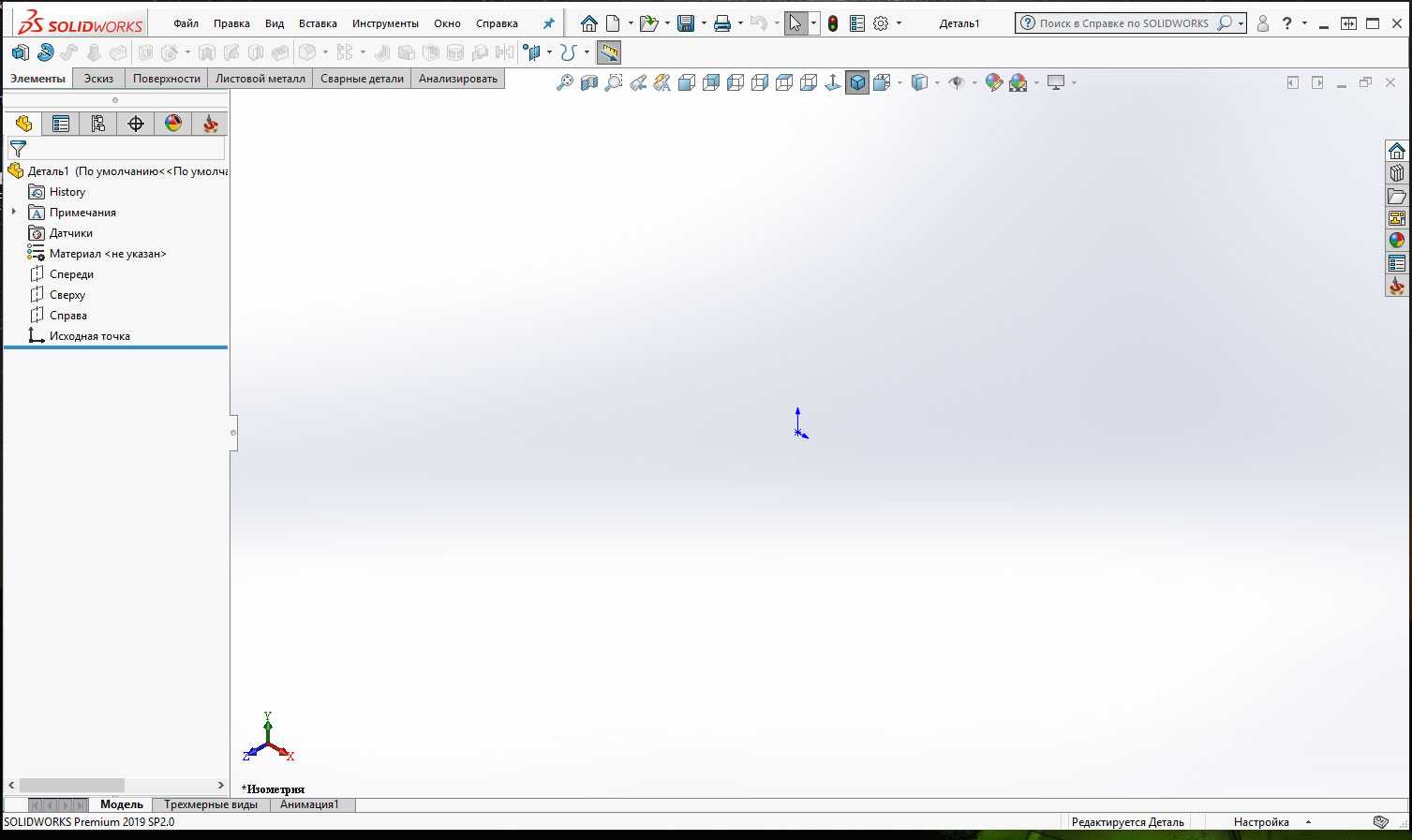Switch to the Листовой металл tab
The height and width of the screenshot is (840, 1412).
coord(260,79)
